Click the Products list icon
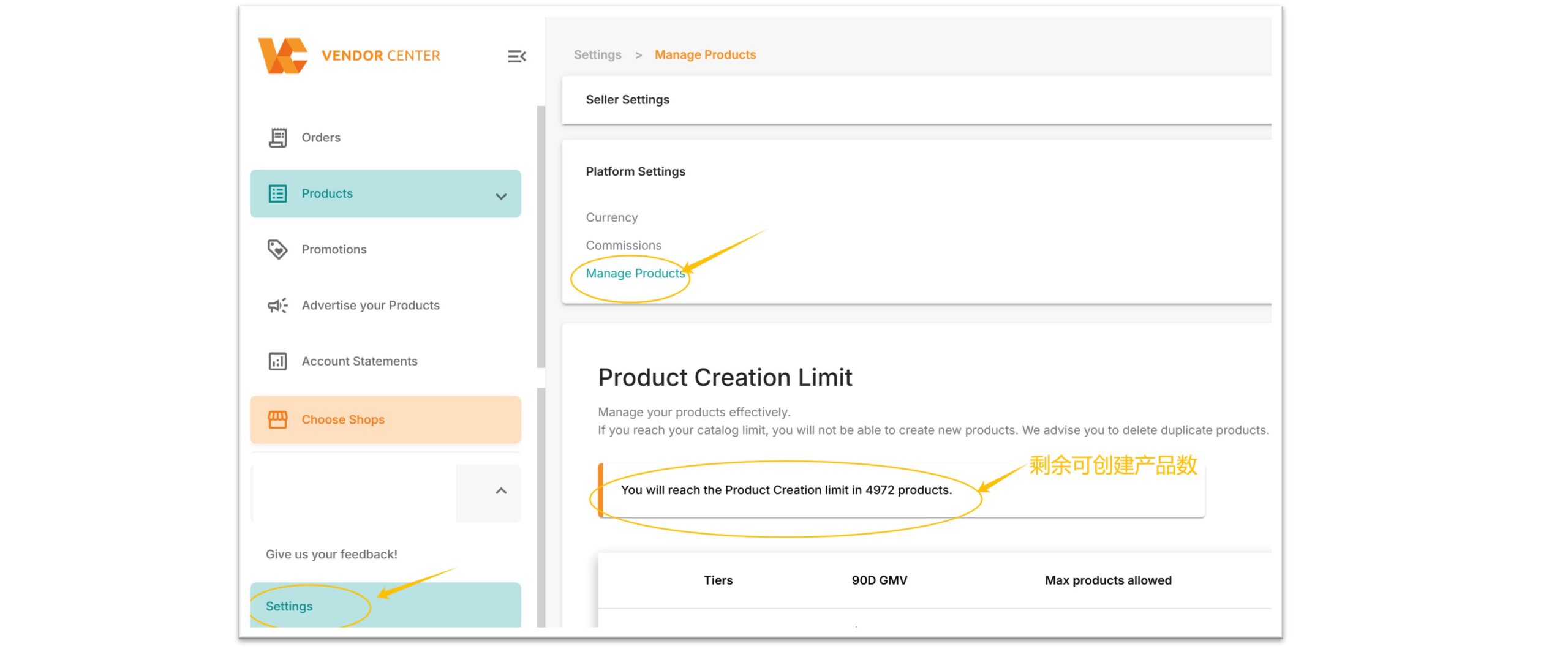 277,193
